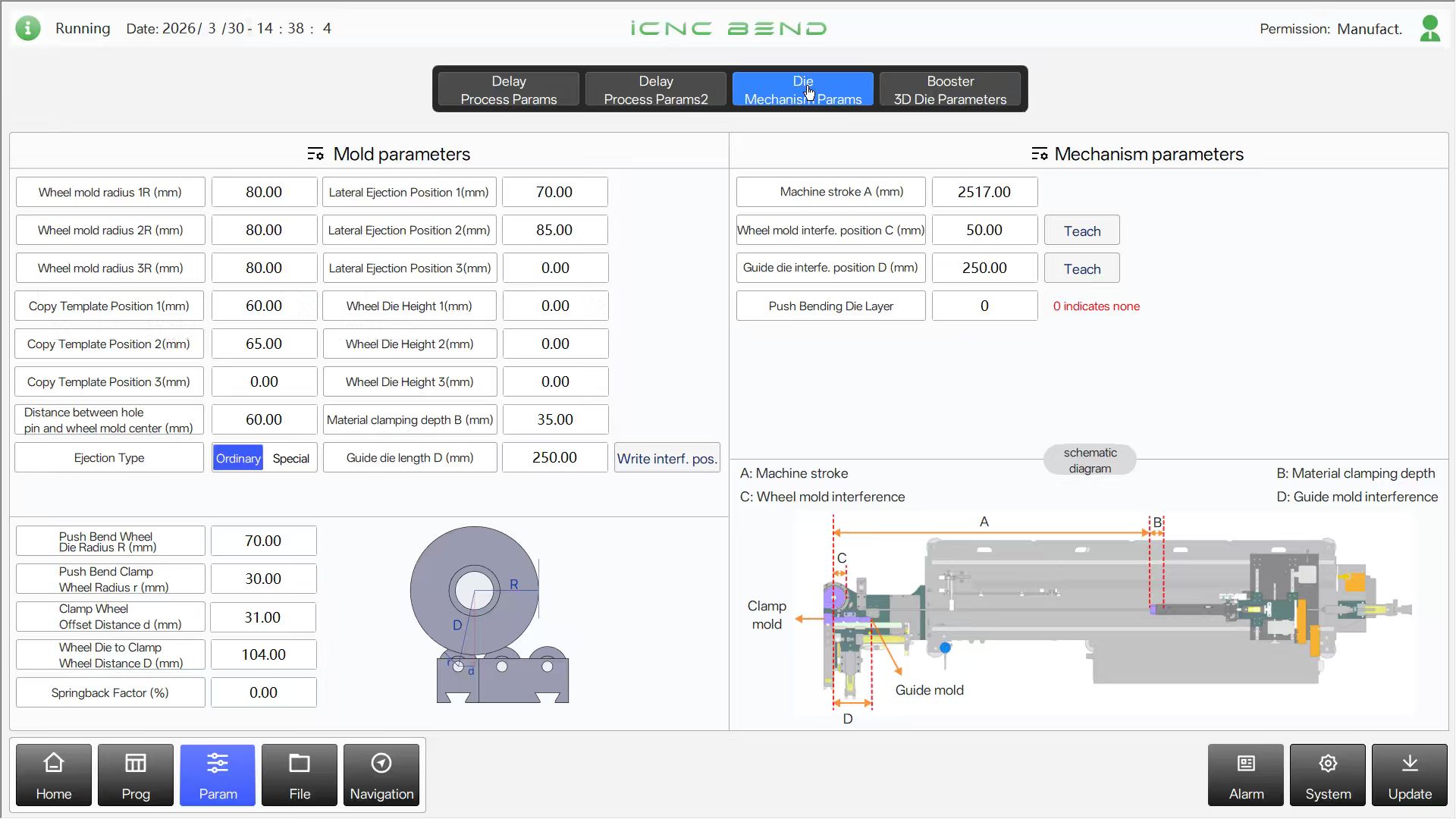Teach guide die interference position D
Image resolution: width=1456 pixels, height=819 pixels.
click(1082, 268)
